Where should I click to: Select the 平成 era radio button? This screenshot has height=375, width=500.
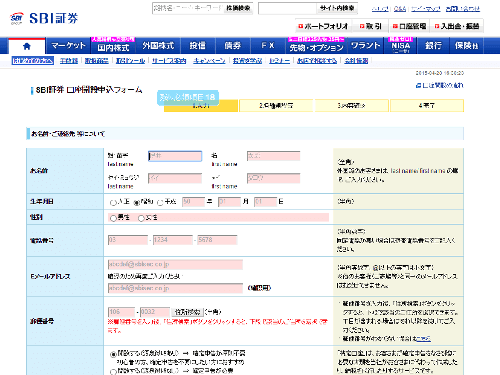pos(160,203)
